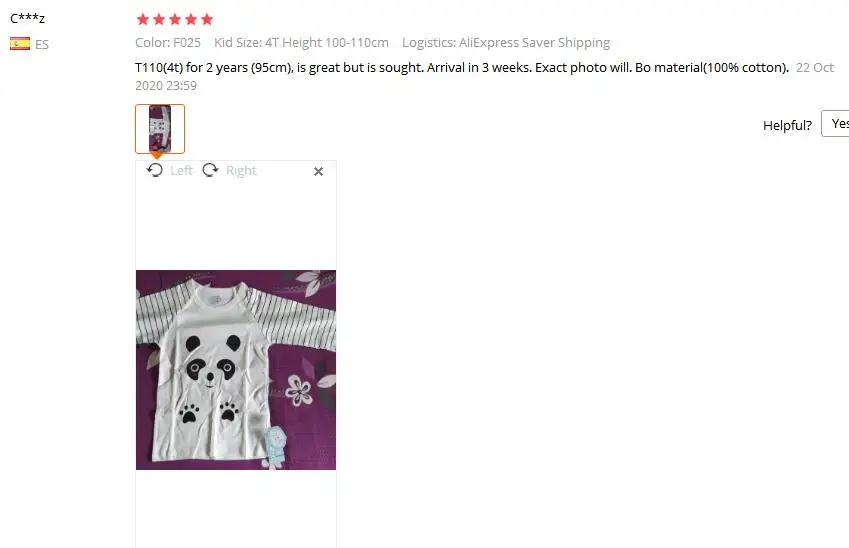Click the rotate right arrow icon
Image resolution: width=849 pixels, height=548 pixels.
[210, 170]
